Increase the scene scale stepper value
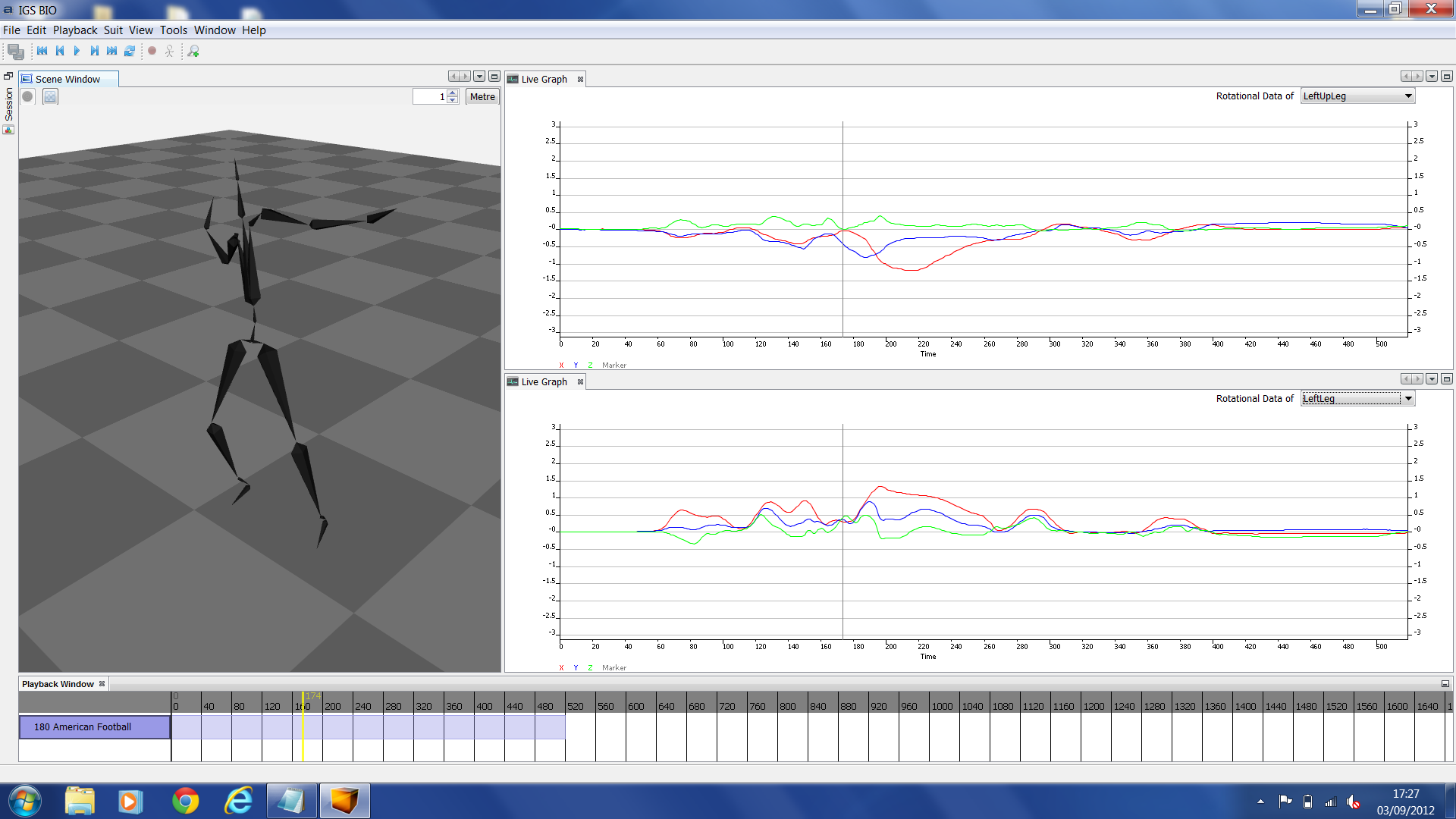This screenshot has height=819, width=1456. click(x=453, y=93)
